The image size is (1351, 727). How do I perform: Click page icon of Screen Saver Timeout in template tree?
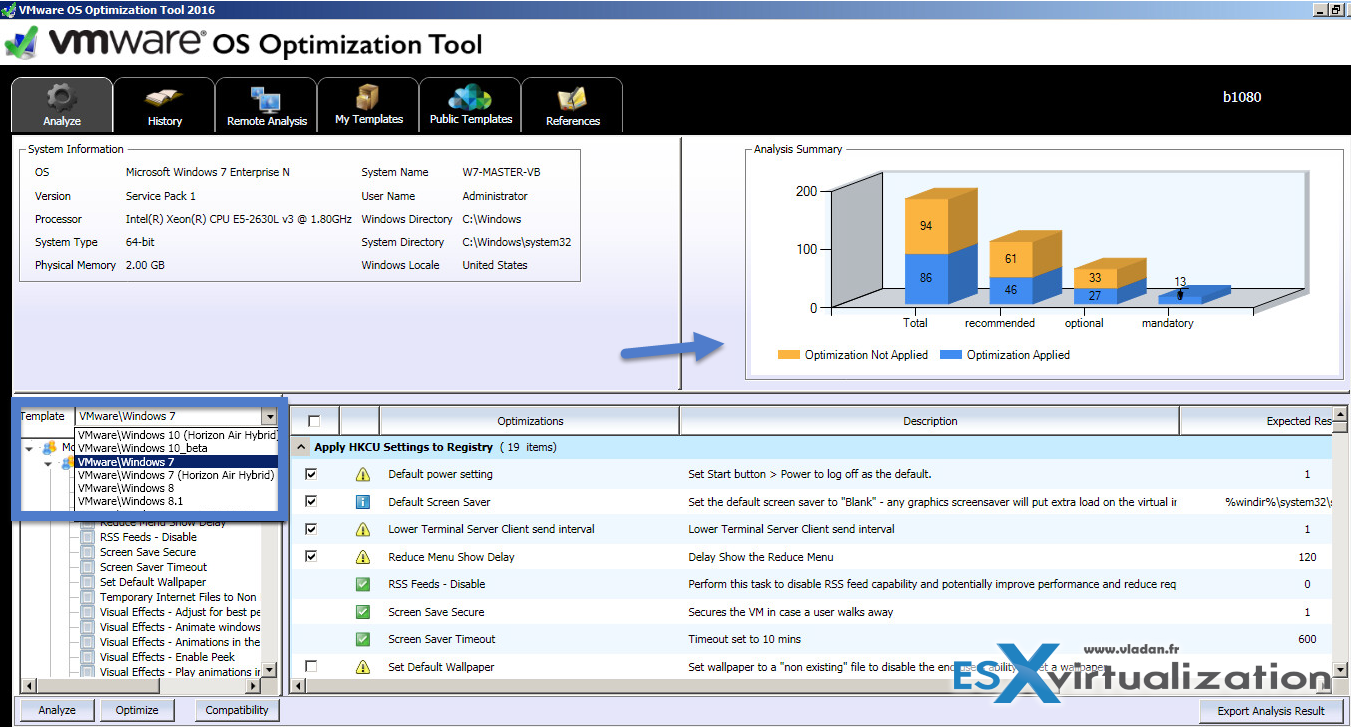pyautogui.click(x=88, y=567)
